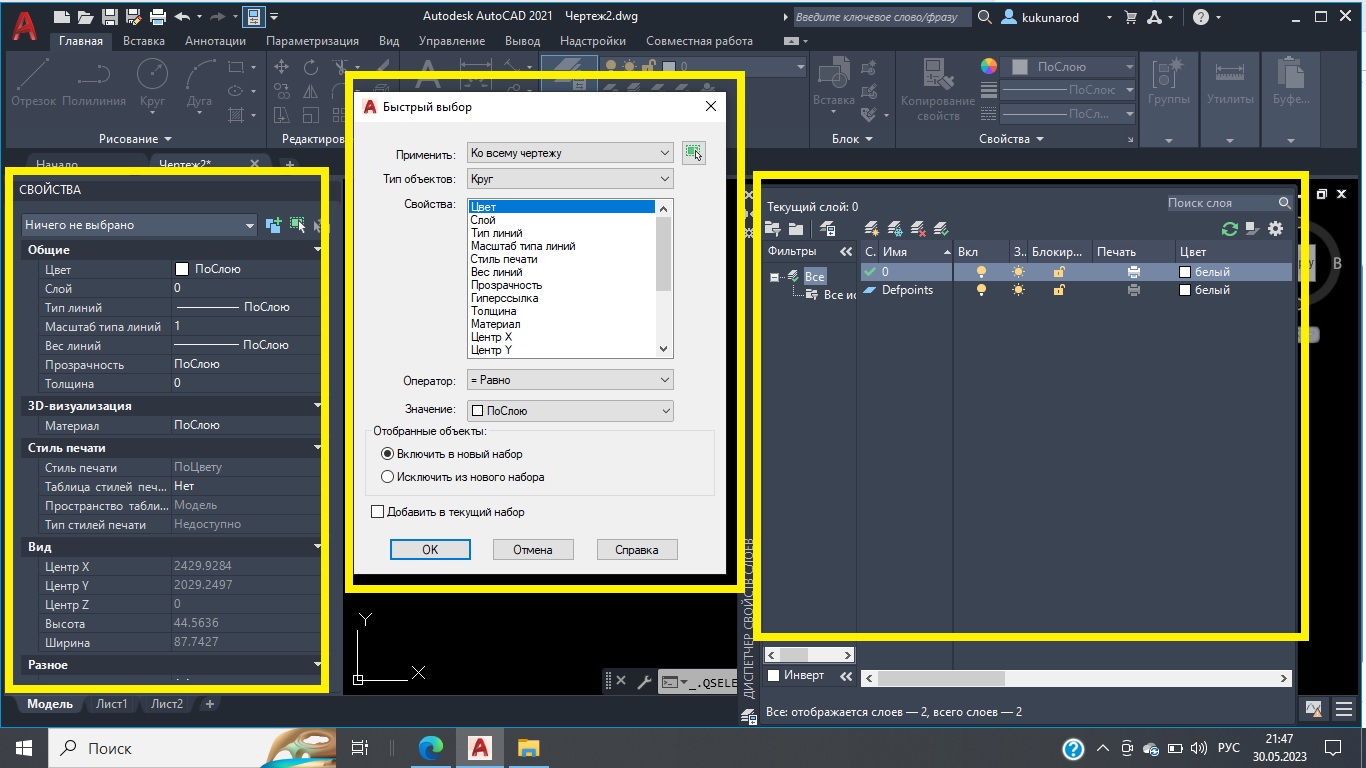Select the Полилиния tool in the ribbon
Image resolution: width=1366 pixels, height=768 pixels.
tap(94, 81)
